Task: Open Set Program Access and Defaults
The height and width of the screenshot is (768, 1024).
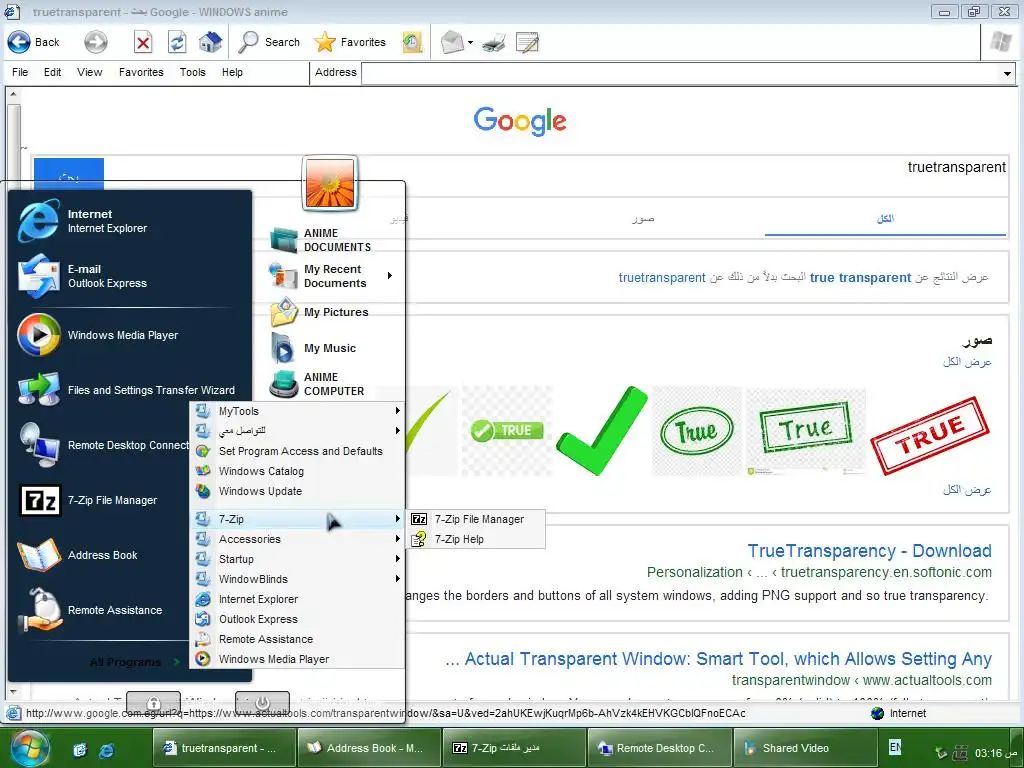Action: [297, 451]
